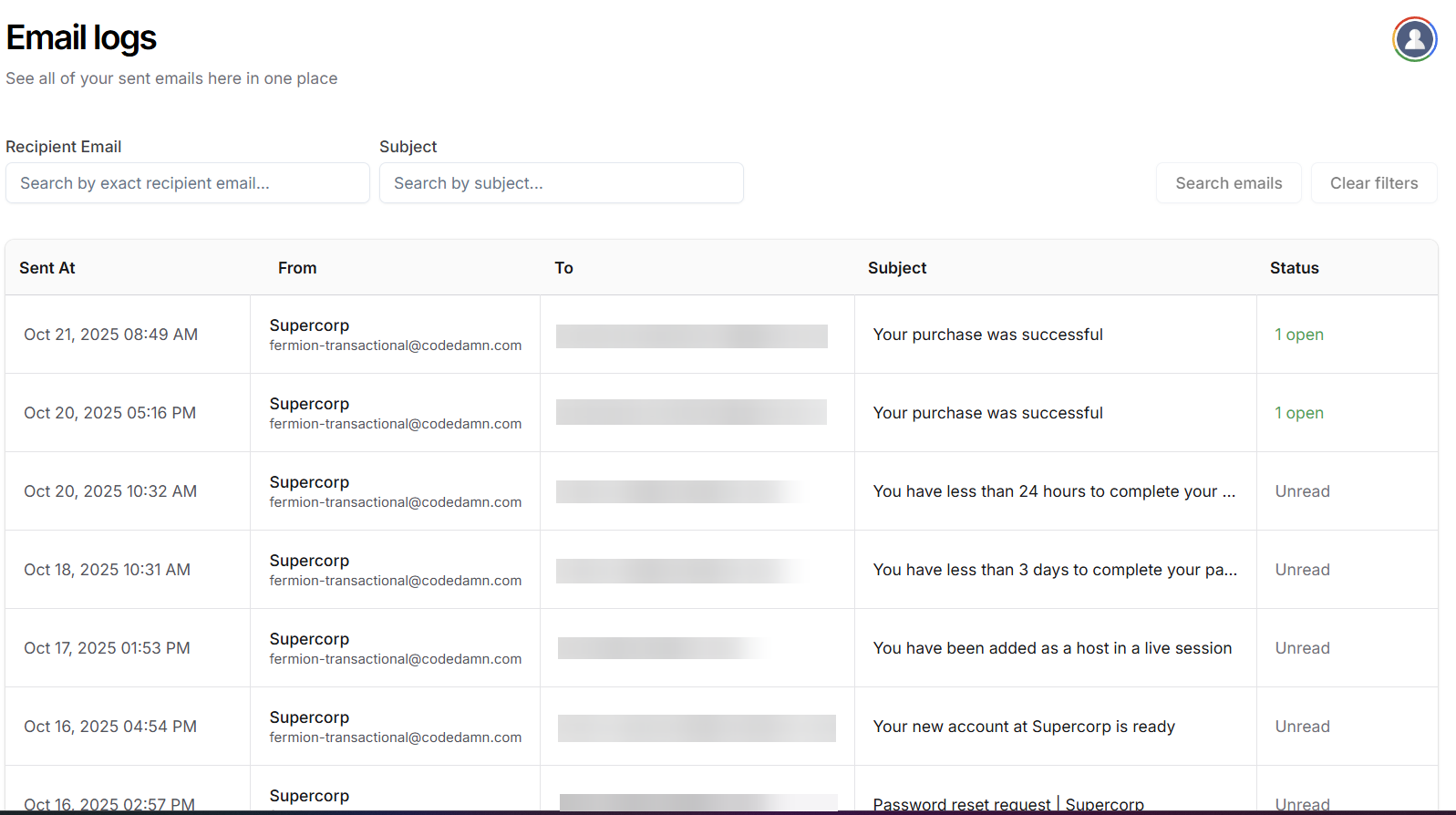
Task: Click '1 open' status for Oct 20 05:16 PM
Action: 1298,413
